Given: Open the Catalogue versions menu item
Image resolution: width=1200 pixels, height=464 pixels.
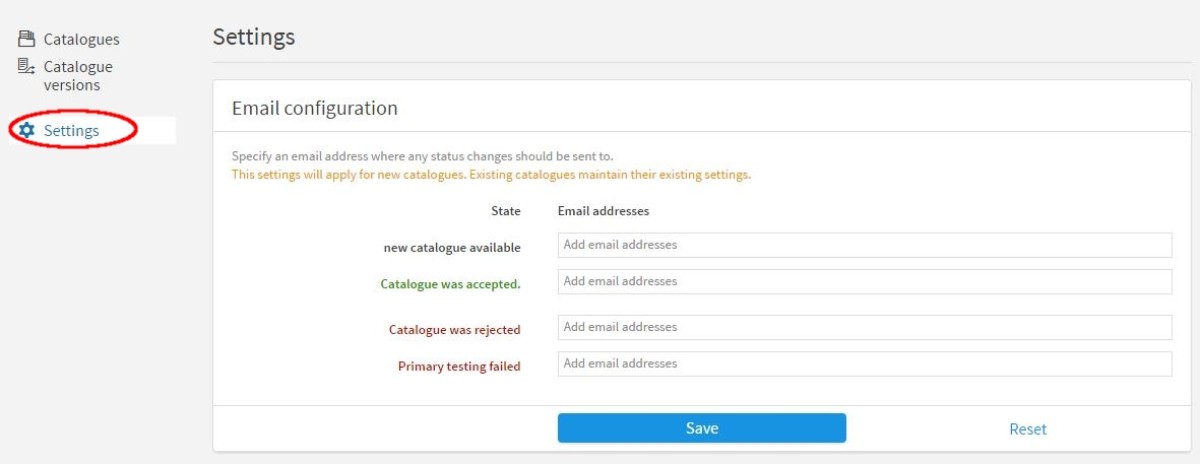Looking at the screenshot, I should 78,76.
